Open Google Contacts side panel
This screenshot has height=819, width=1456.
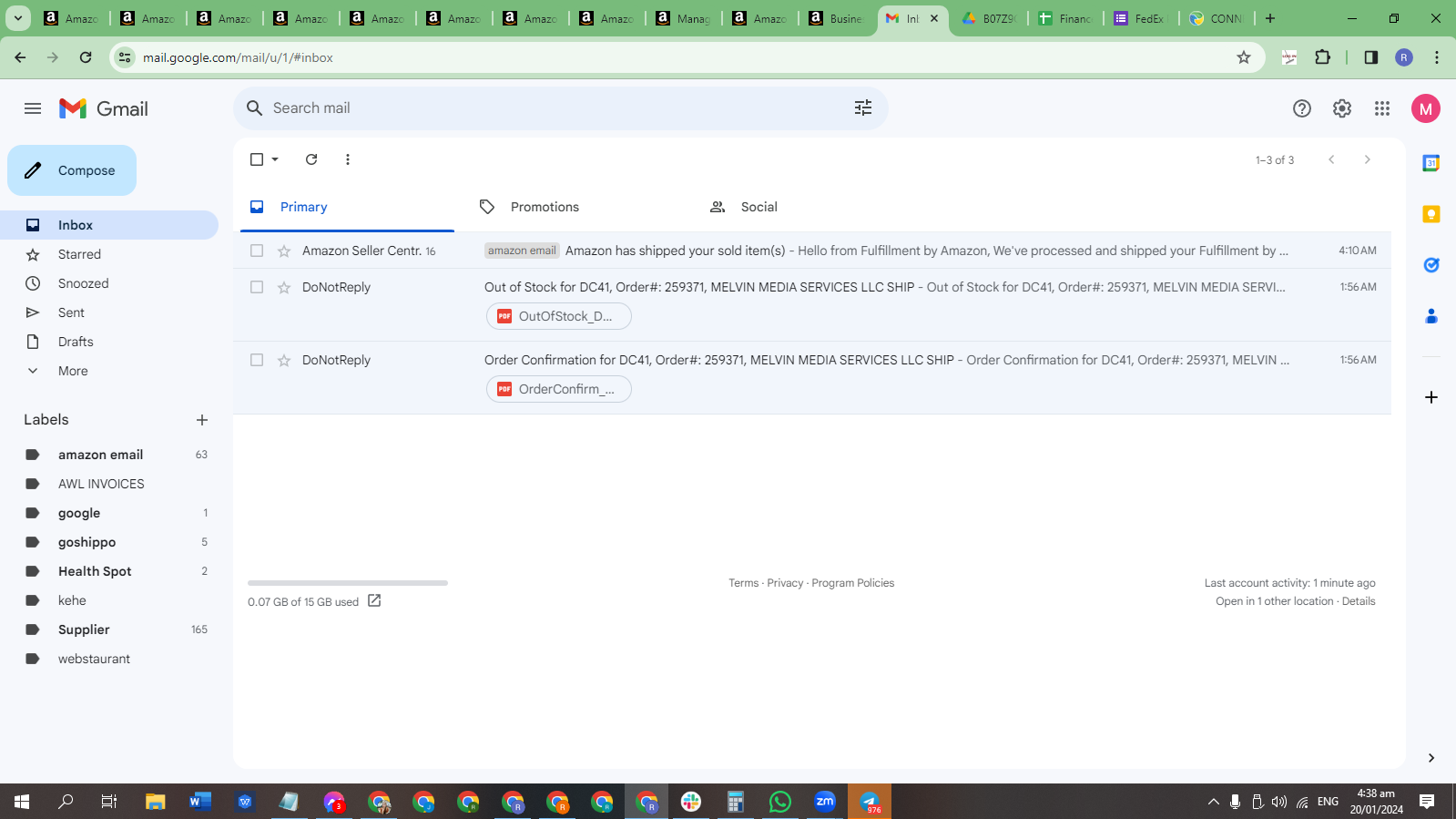pyautogui.click(x=1431, y=316)
